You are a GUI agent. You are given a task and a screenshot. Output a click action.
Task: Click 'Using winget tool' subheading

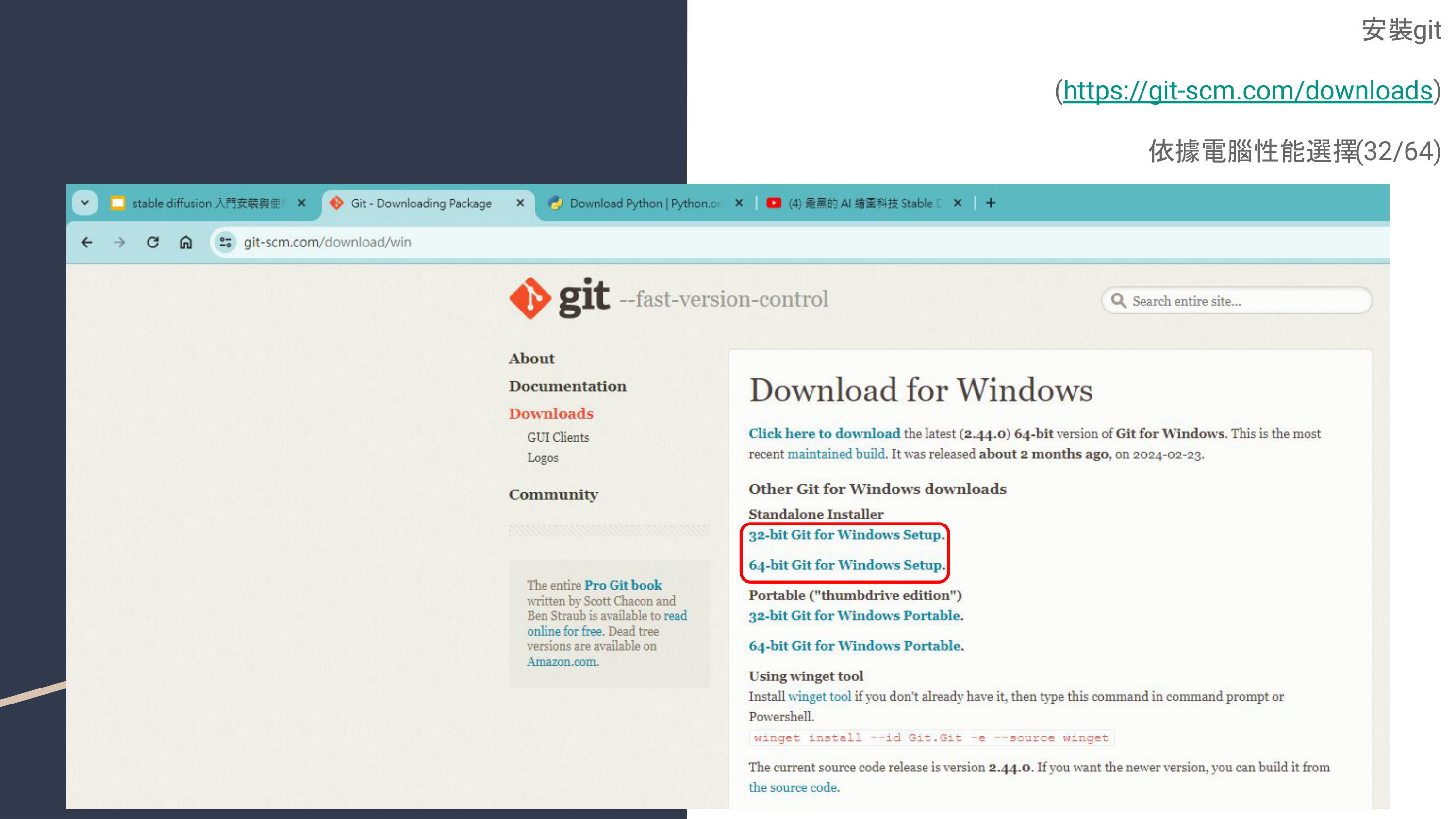pyautogui.click(x=806, y=676)
